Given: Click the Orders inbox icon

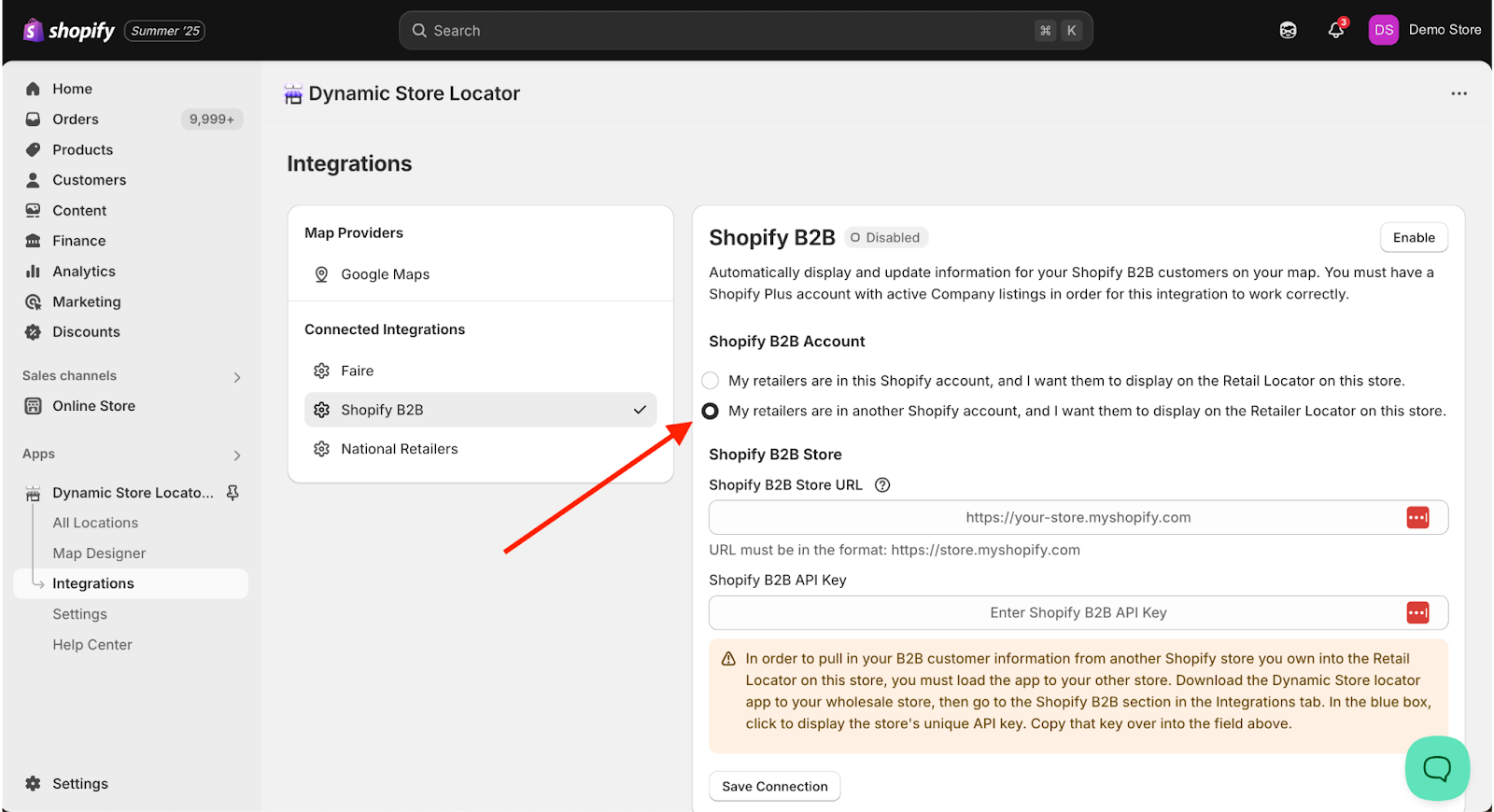Looking at the screenshot, I should coord(33,119).
